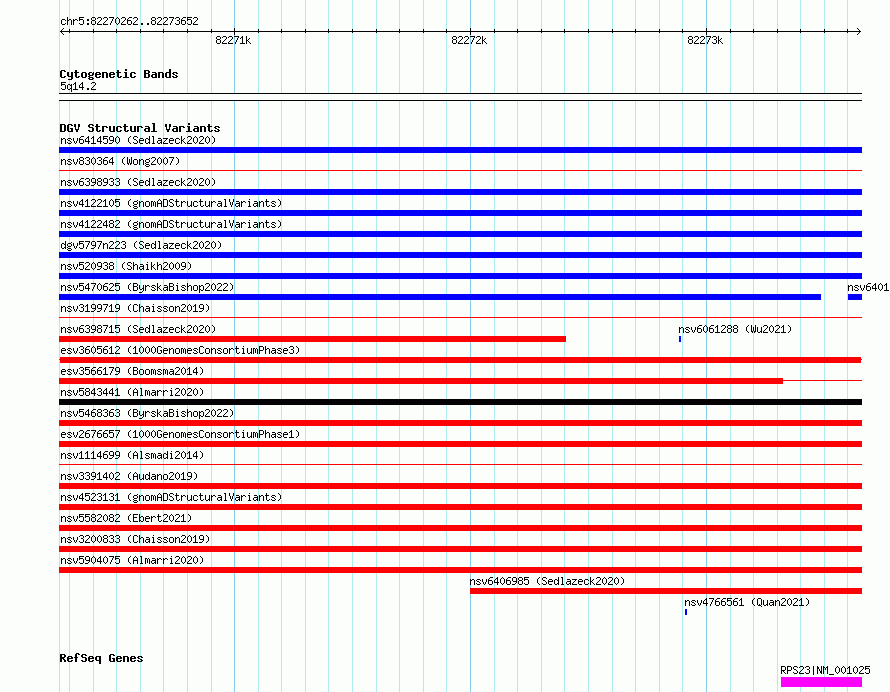Select the esv3605612 (1000GenomesConsortiumPhase3) label

click(x=180, y=350)
